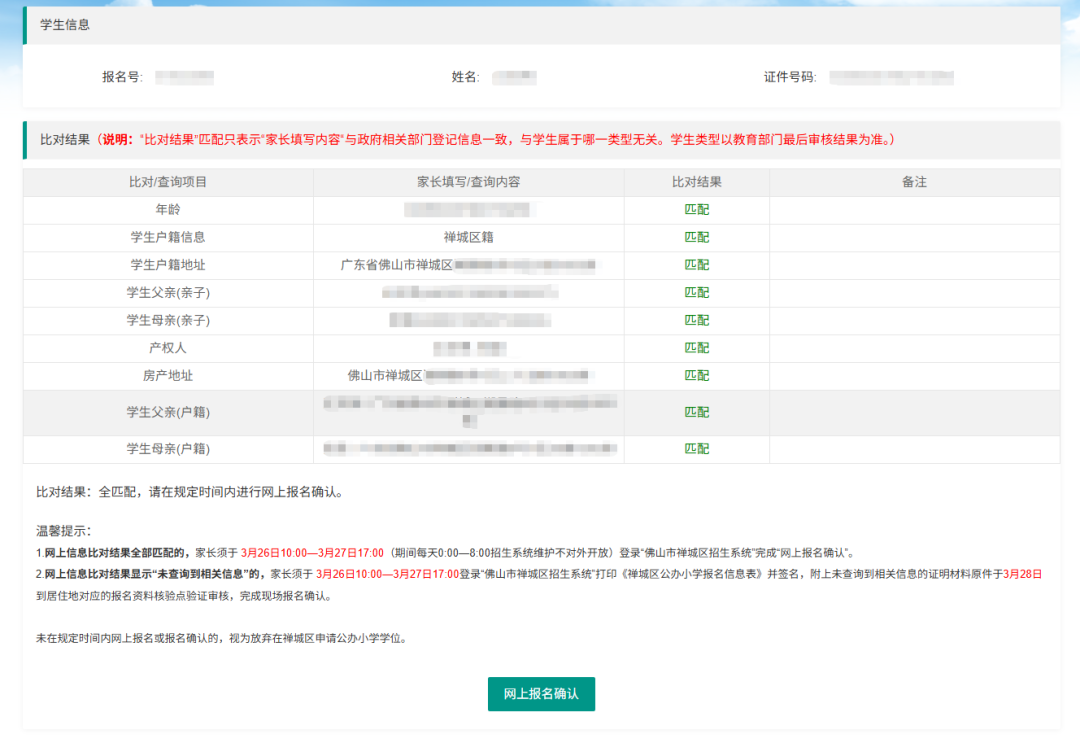Click 匹配 result in 学生父亲(亲子) row
This screenshot has height=743, width=1080.
(696, 292)
